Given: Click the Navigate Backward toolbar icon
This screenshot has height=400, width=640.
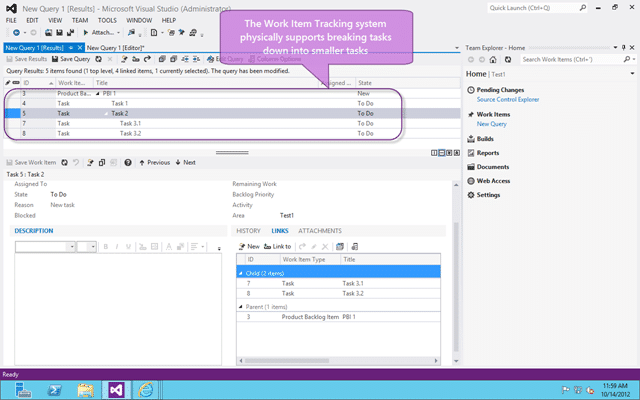Looking at the screenshot, I should (16, 32).
